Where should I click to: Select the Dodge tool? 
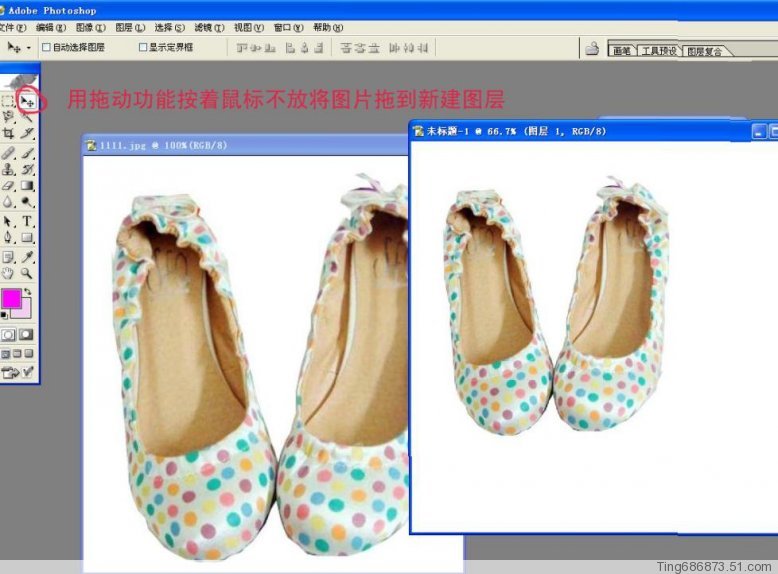pyautogui.click(x=27, y=202)
